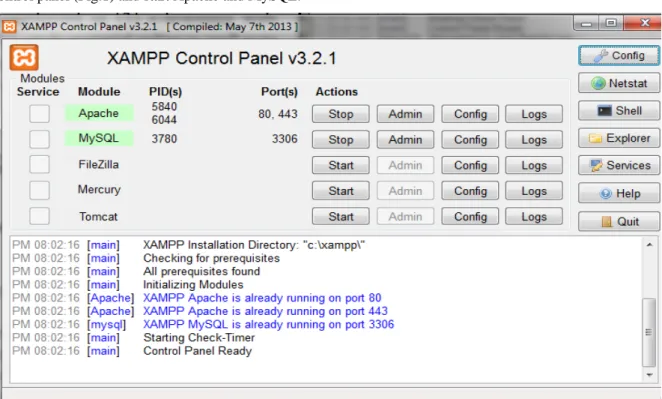This screenshot has height=399, width=662.
Task: Open the Explorer folder button
Action: (x=619, y=138)
